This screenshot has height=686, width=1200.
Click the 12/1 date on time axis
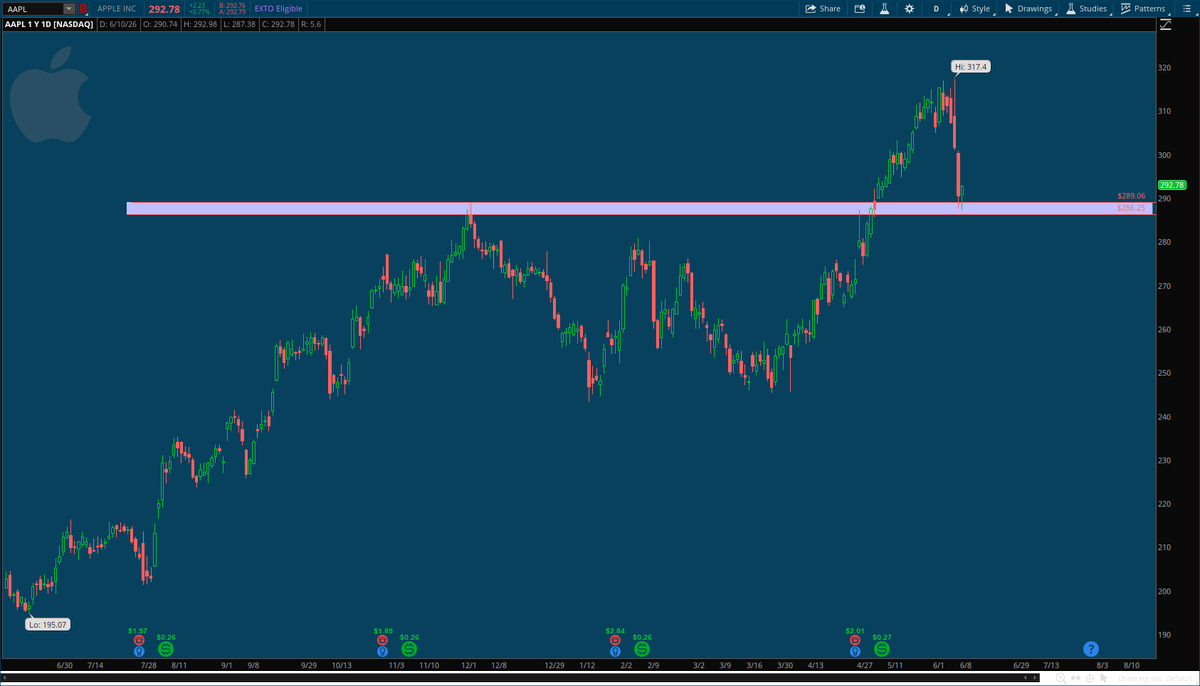(x=469, y=665)
